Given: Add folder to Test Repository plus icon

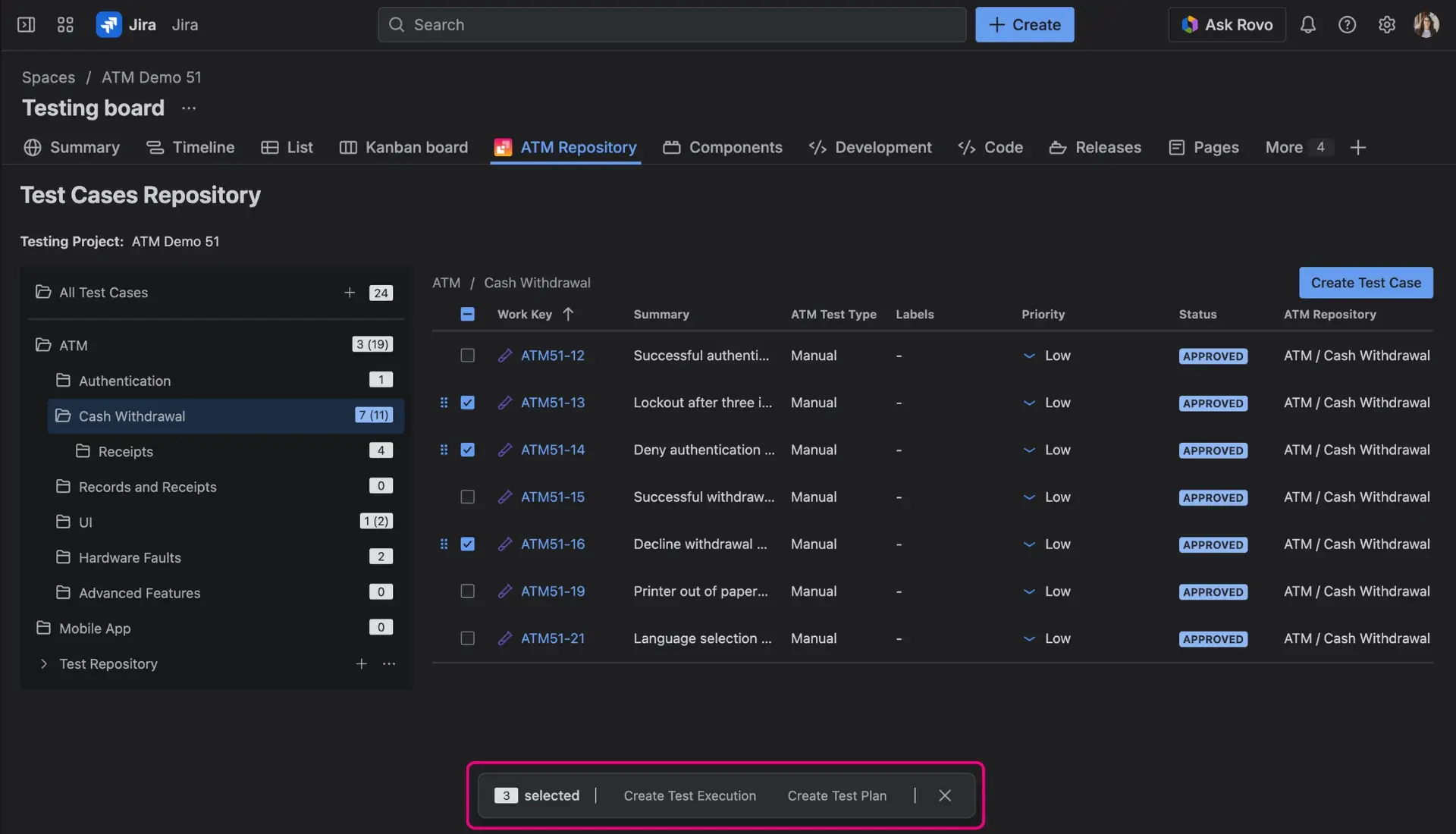Looking at the screenshot, I should coord(362,663).
